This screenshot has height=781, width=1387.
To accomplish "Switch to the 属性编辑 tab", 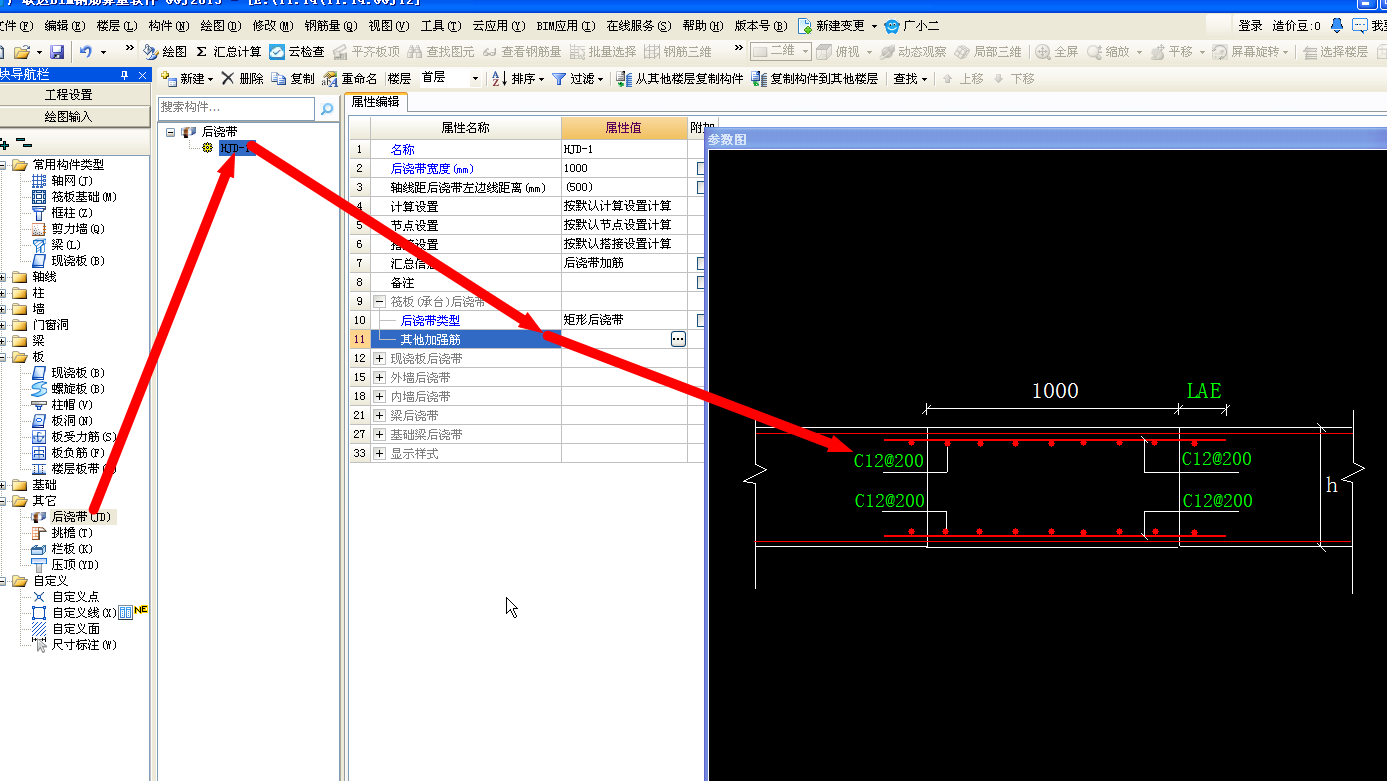I will (x=375, y=101).
